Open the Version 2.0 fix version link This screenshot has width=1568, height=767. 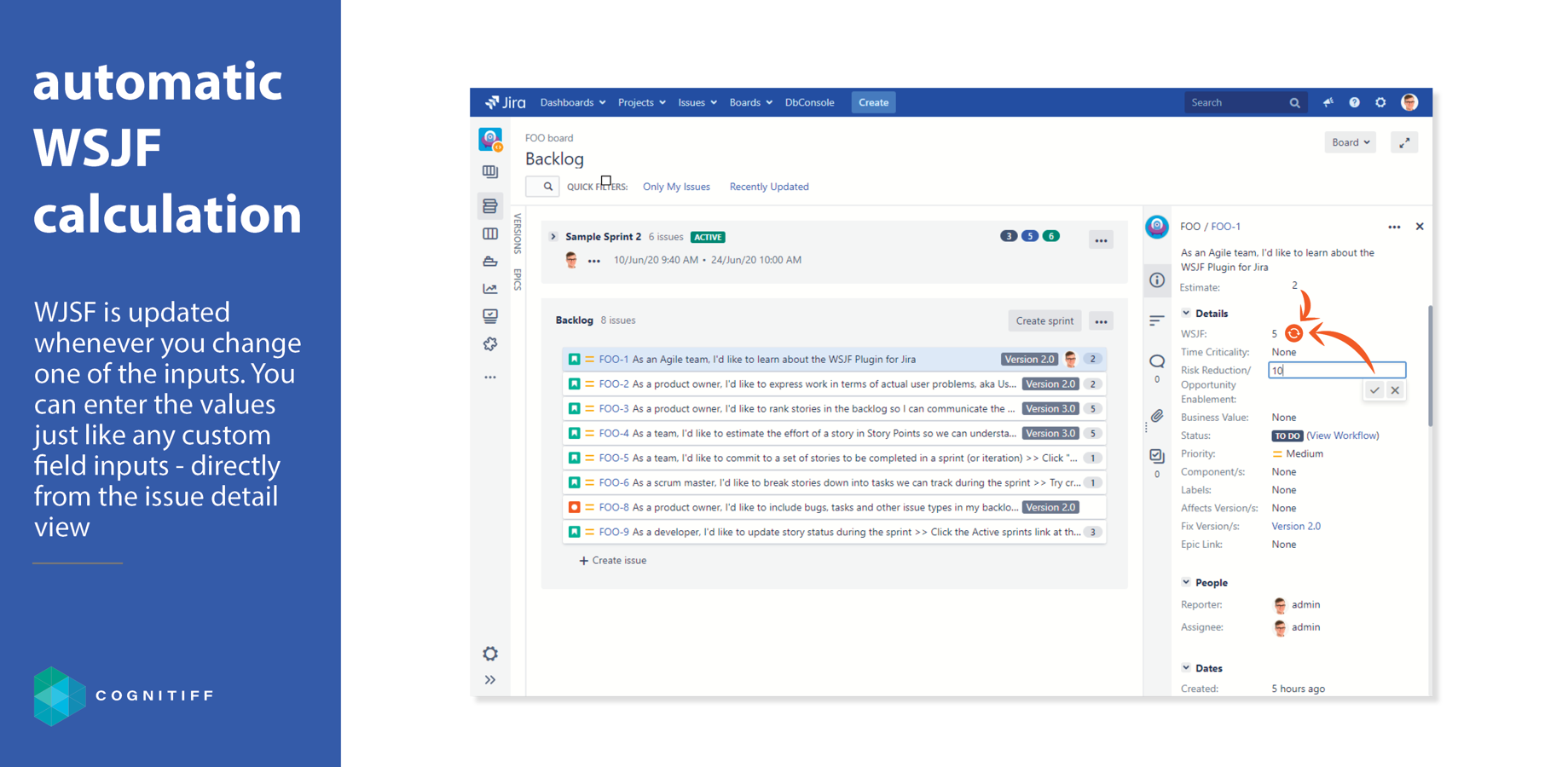(x=1296, y=527)
